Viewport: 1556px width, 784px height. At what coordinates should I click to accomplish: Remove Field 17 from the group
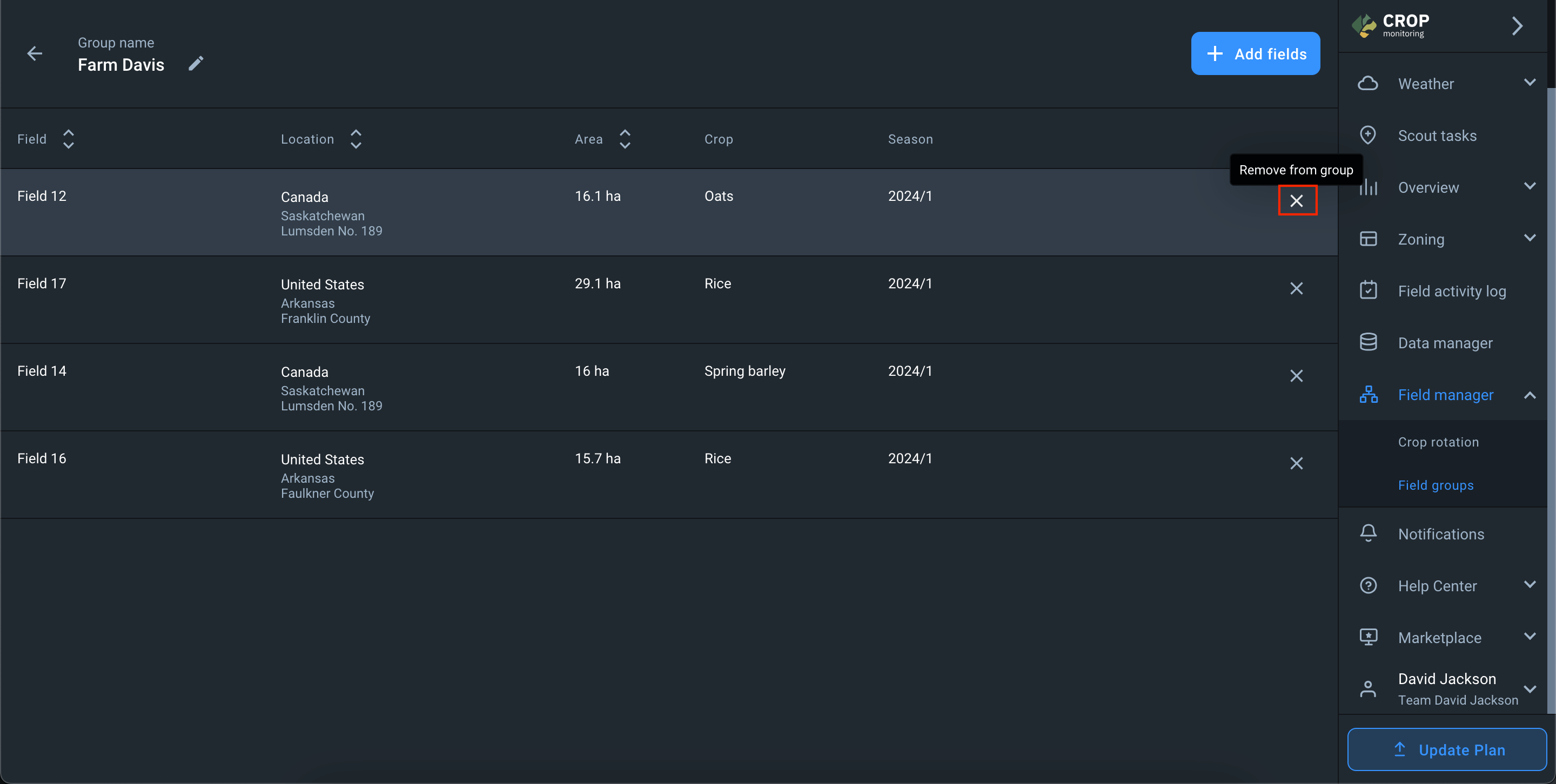1296,288
